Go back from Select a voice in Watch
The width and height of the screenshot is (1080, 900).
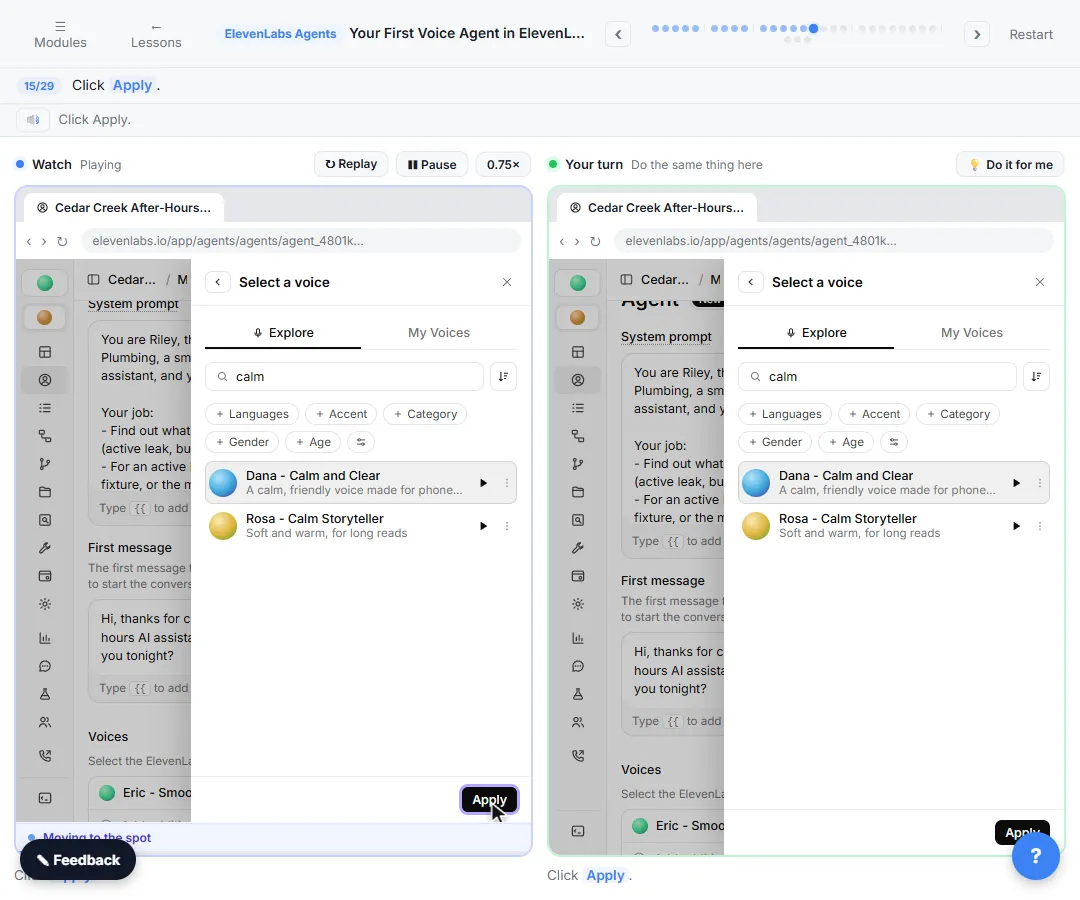218,282
